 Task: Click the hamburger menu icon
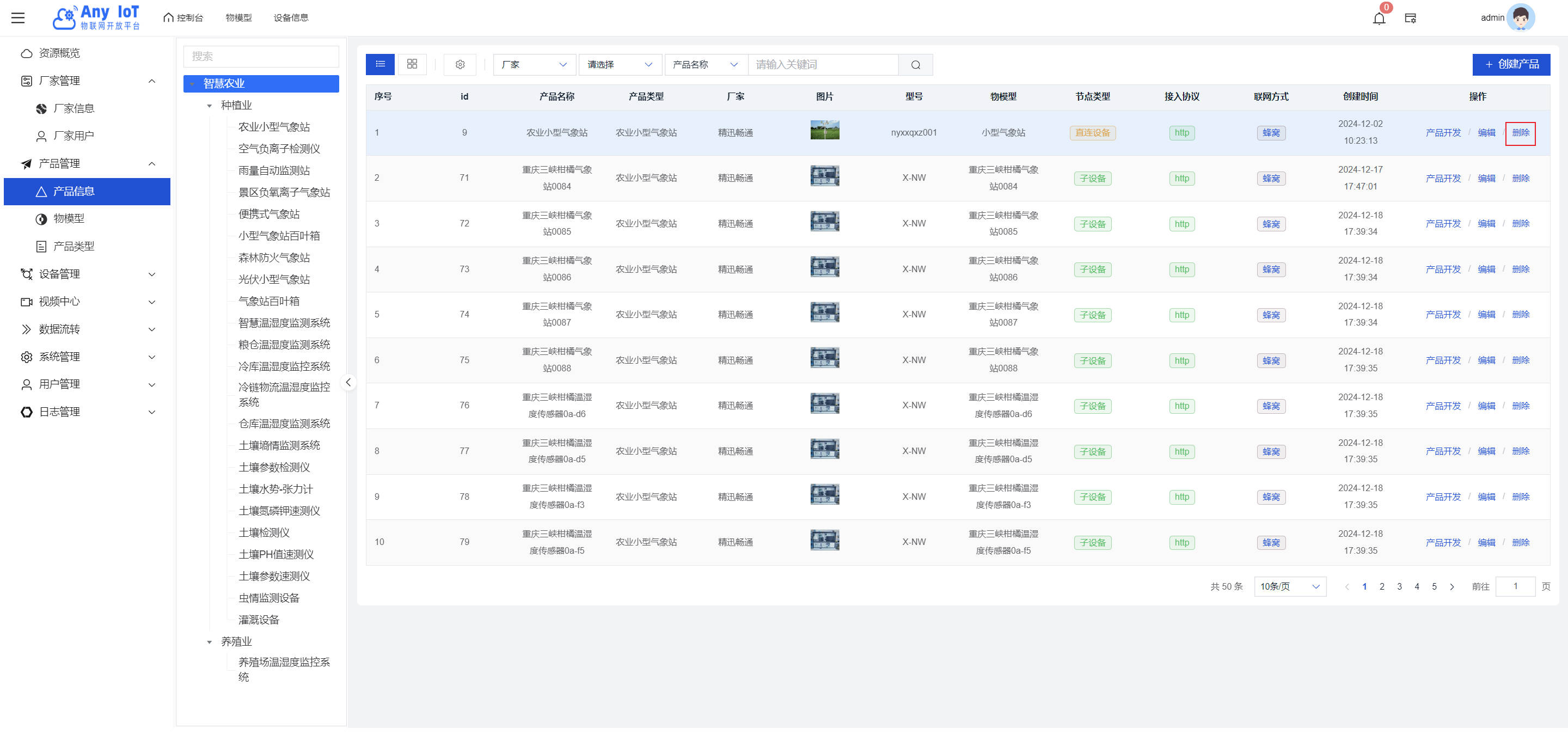coord(19,17)
